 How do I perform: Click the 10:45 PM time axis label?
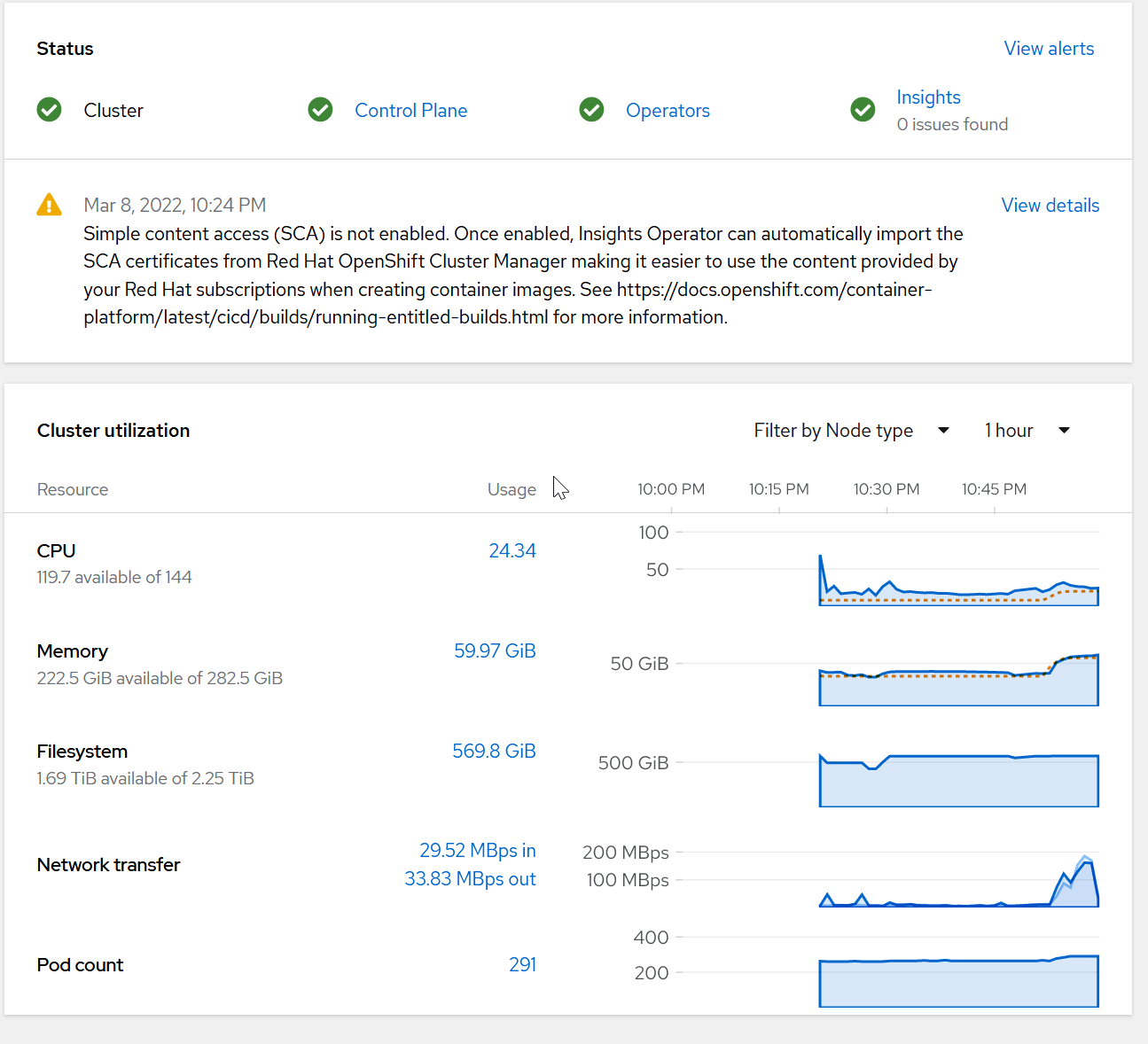(995, 489)
